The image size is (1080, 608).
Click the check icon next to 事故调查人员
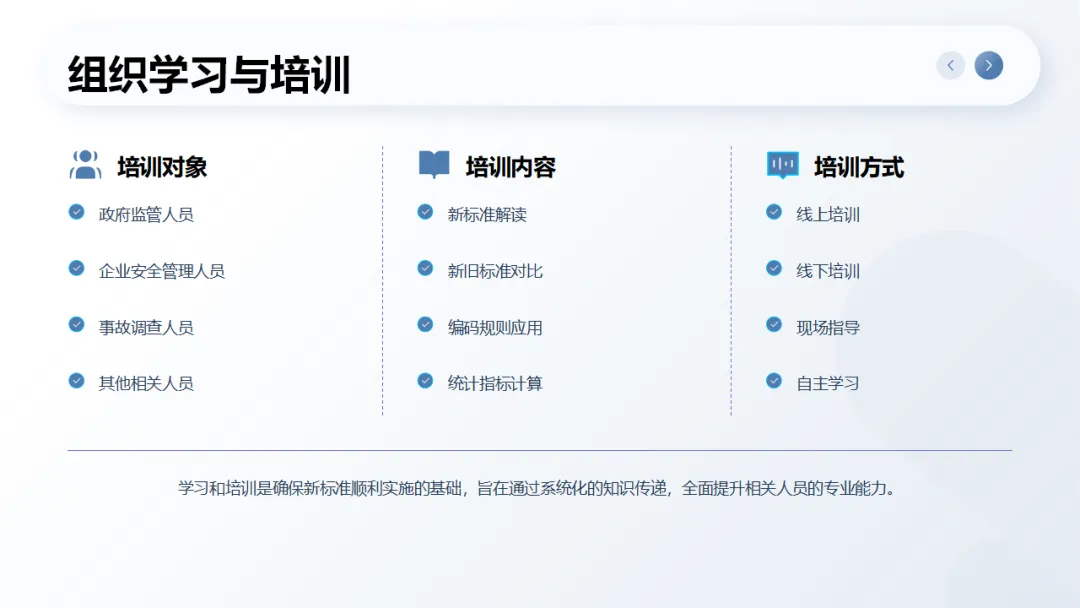(76, 324)
